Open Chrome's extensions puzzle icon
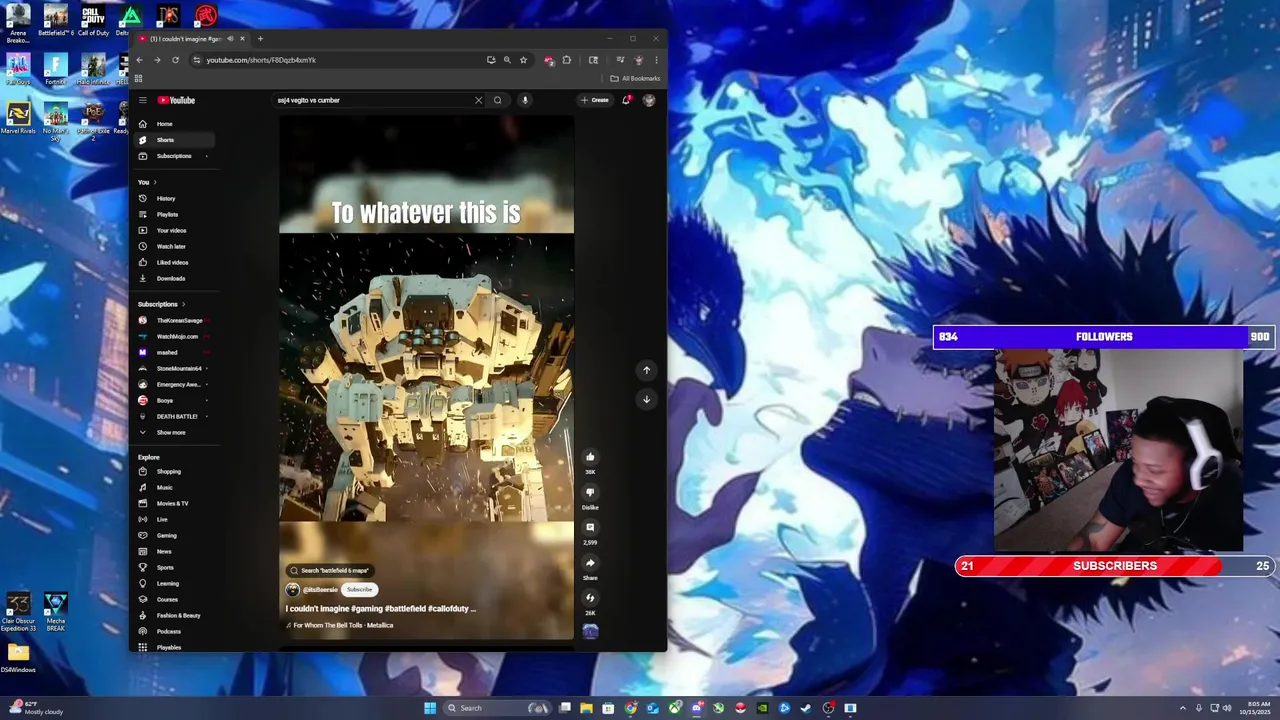 click(x=566, y=60)
